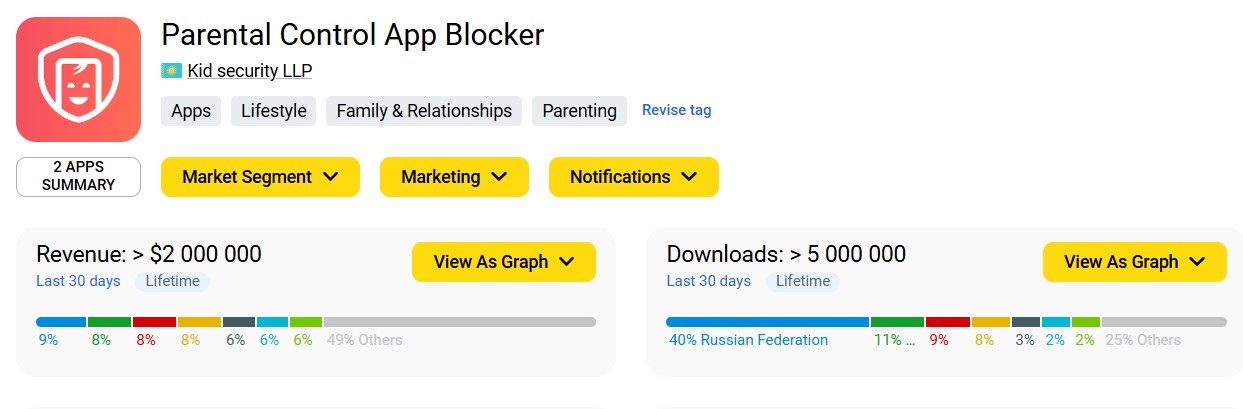
Task: Switch Revenue to Lifetime
Action: (172, 281)
